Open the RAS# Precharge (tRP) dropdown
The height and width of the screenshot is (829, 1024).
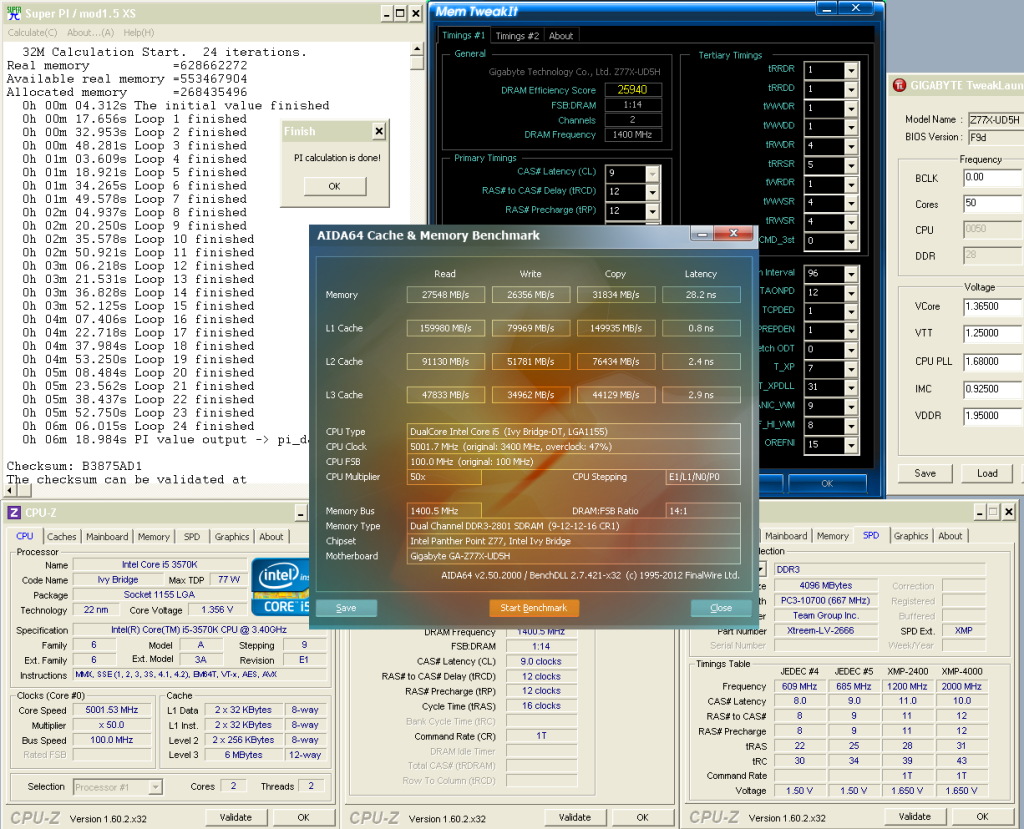click(651, 211)
